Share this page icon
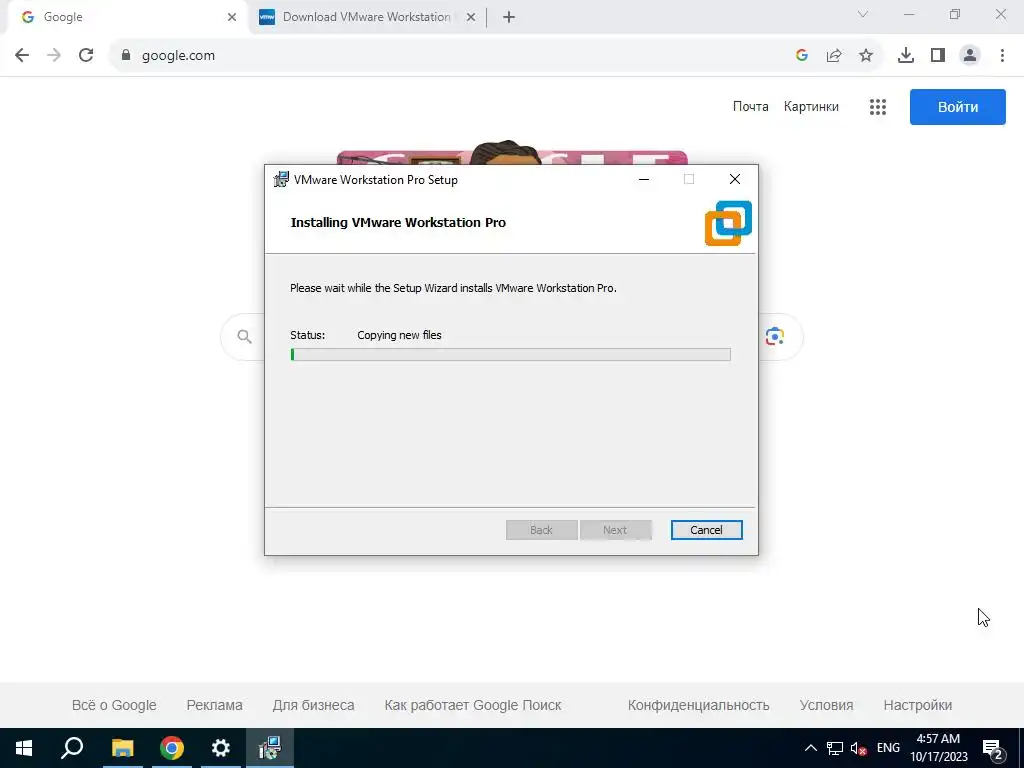The image size is (1024, 768). [834, 56]
